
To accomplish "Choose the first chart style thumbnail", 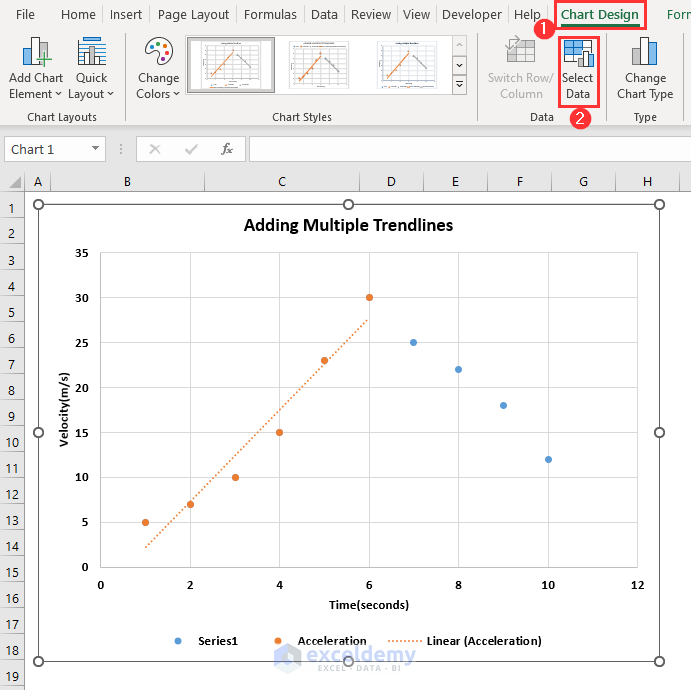I will coord(231,65).
